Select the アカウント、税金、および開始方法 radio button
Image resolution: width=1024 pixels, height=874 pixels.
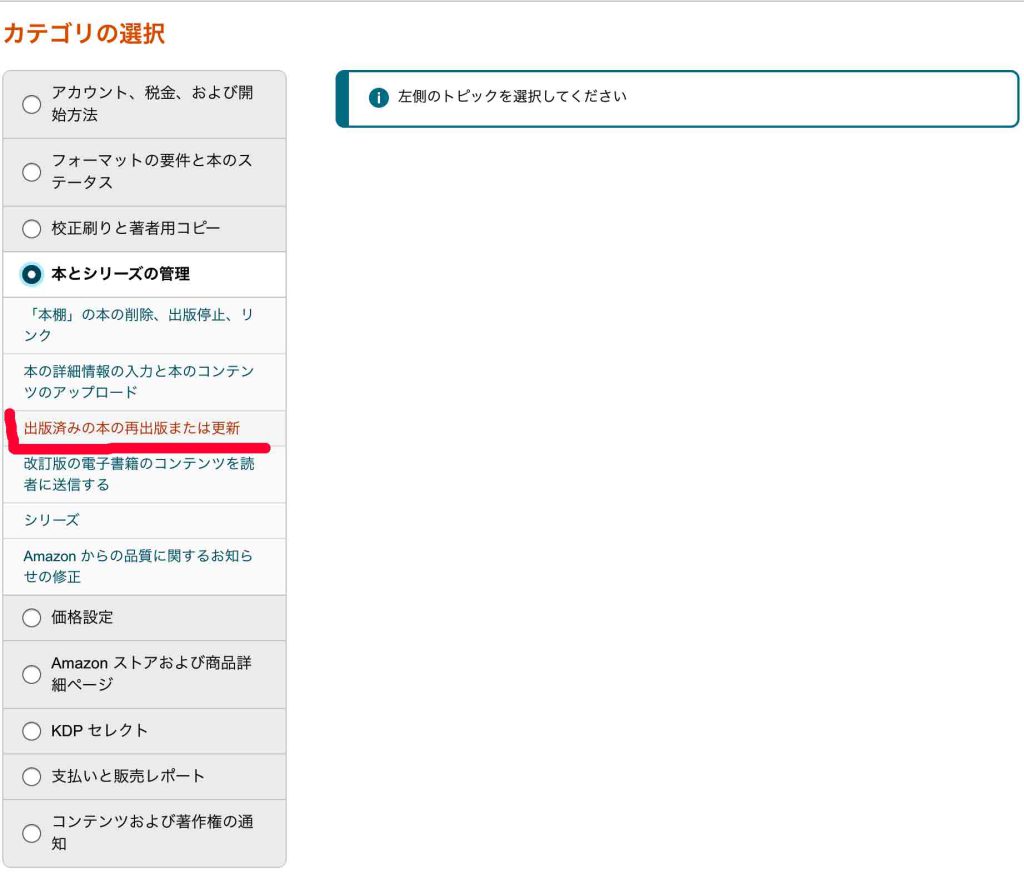32,104
